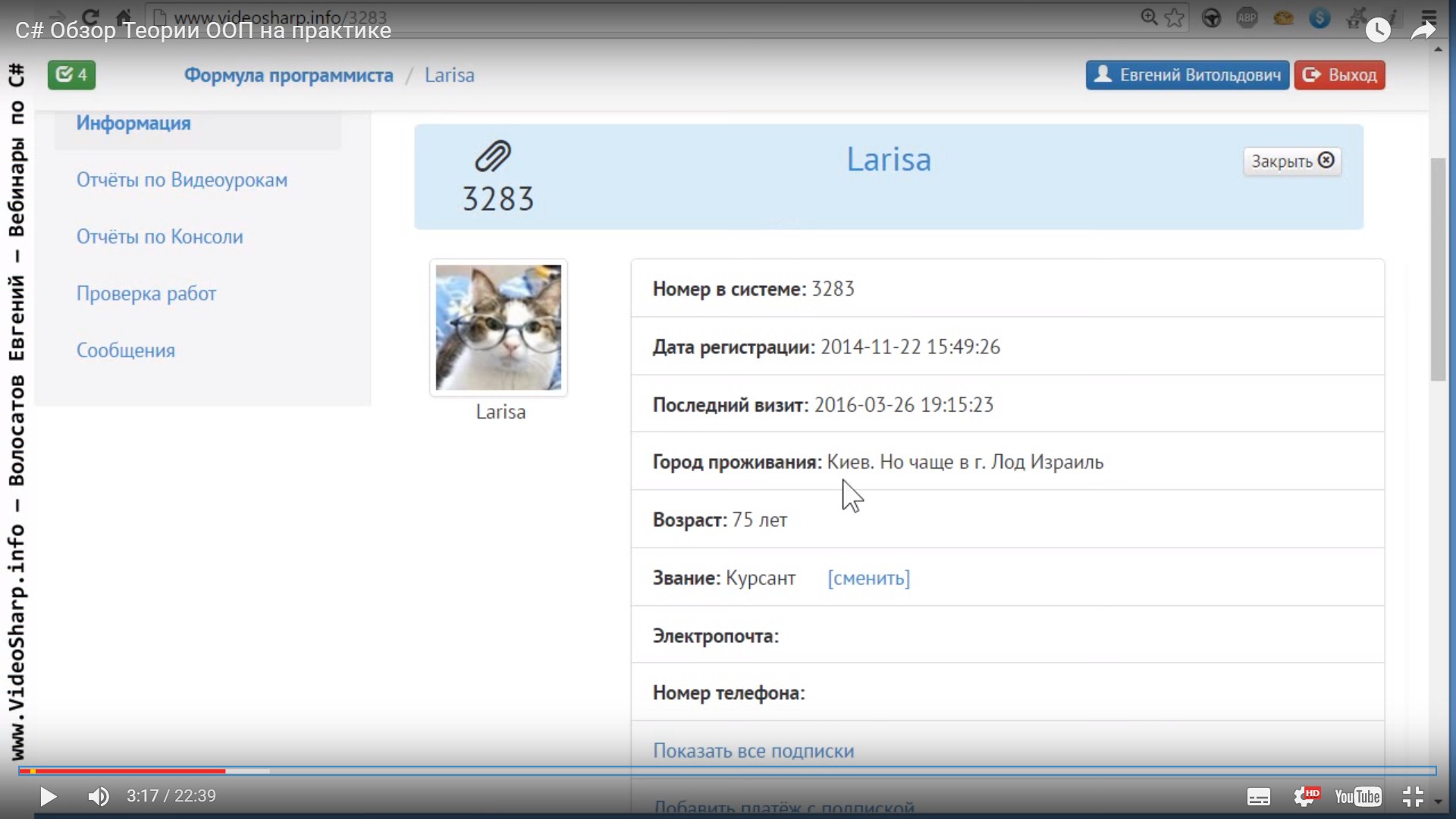Click the Watch later clock icon
1456x819 pixels.
tap(1378, 30)
